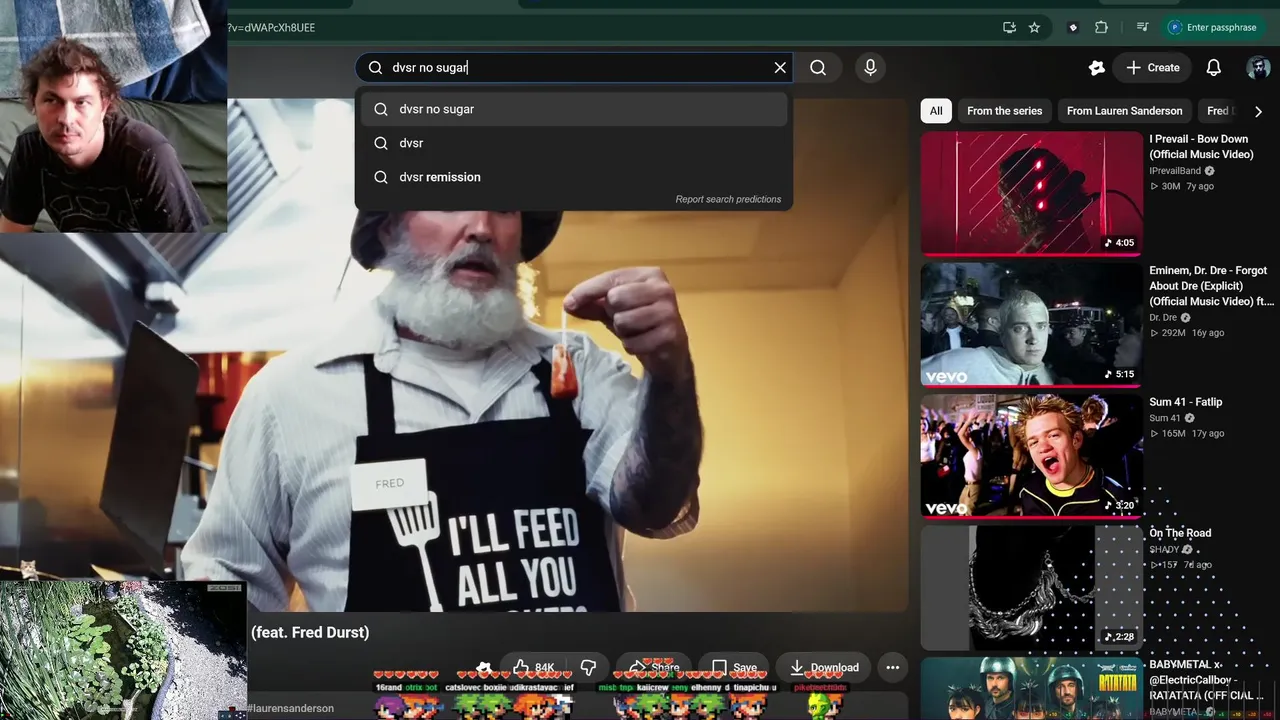Click the pinned extension icon left of the puzzle
Image resolution: width=1280 pixels, height=720 pixels.
(1073, 28)
